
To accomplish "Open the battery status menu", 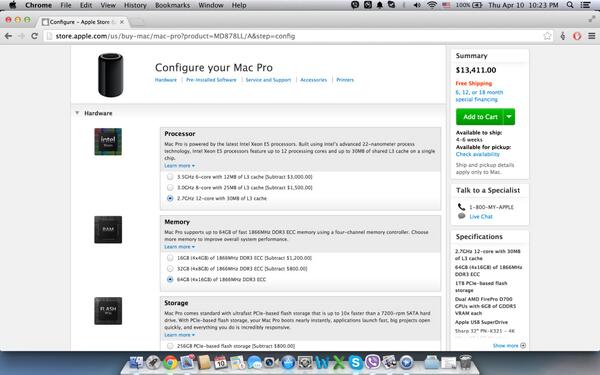I will point(469,5).
